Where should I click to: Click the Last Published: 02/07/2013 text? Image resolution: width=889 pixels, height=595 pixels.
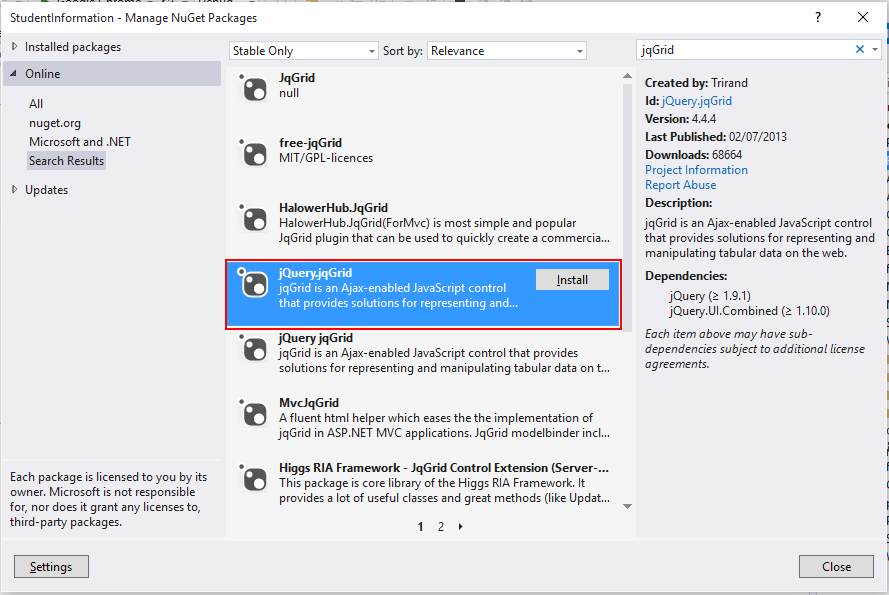tap(716, 137)
